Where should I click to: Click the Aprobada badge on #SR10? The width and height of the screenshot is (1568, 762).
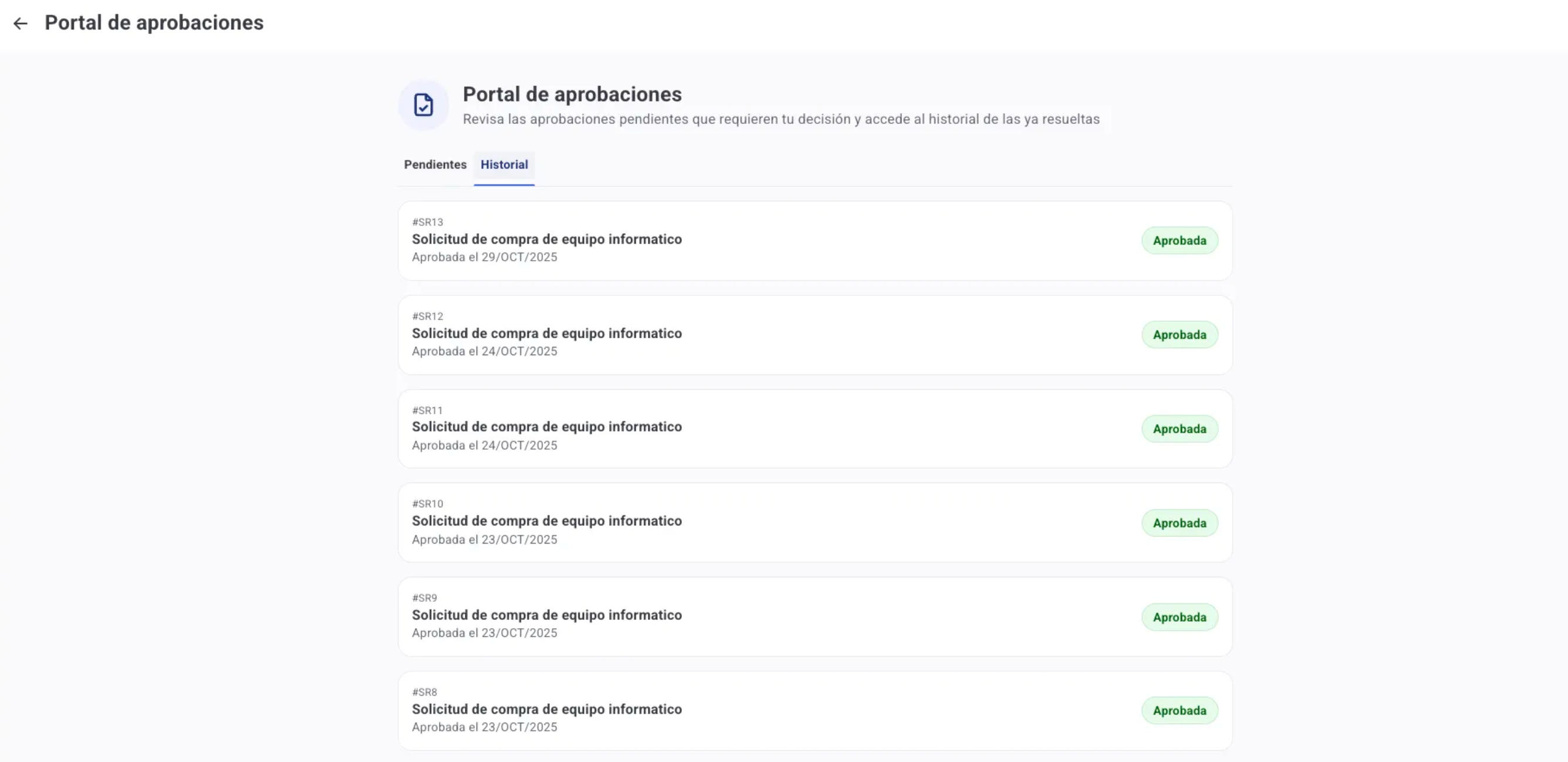point(1178,523)
